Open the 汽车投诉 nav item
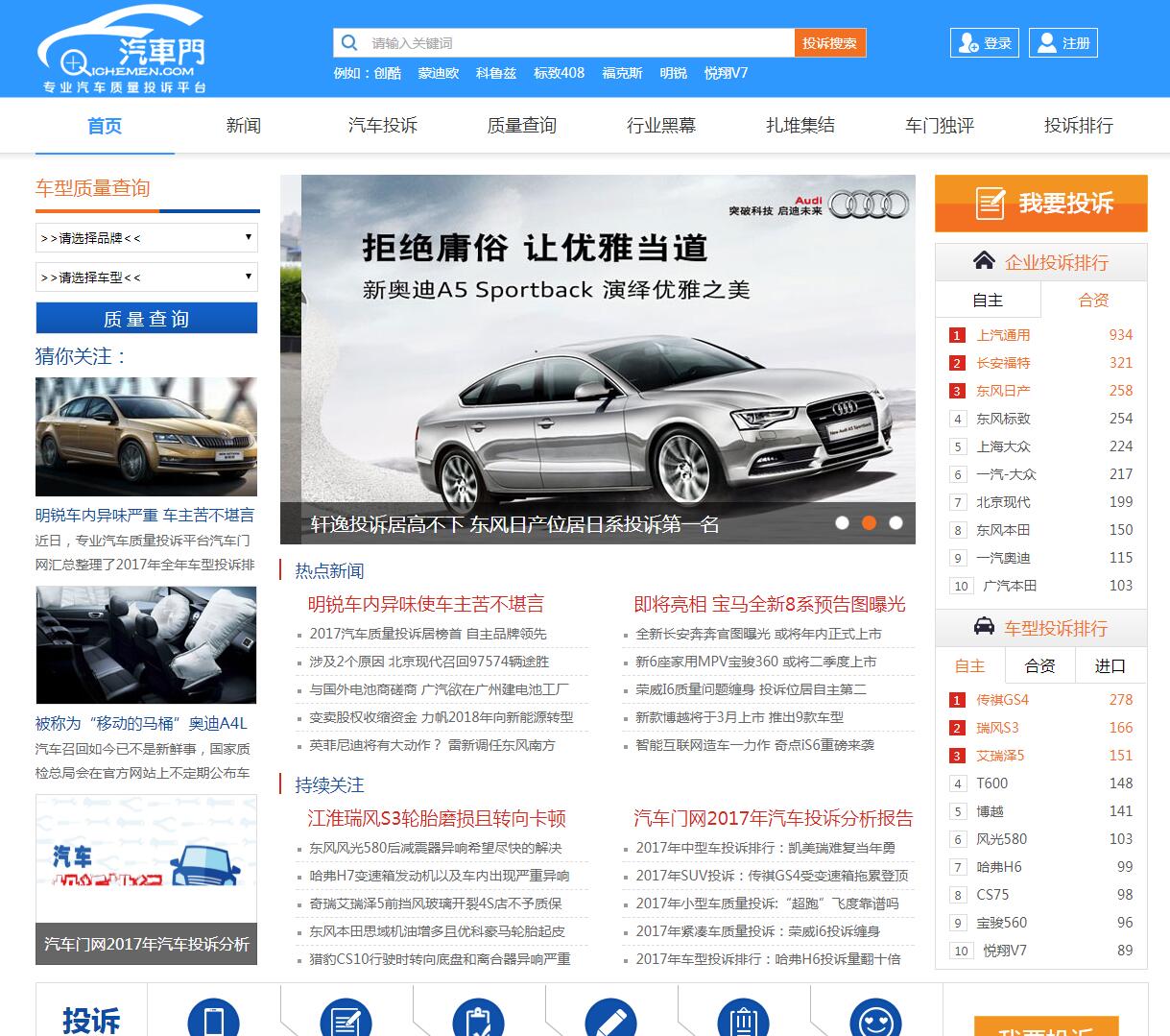This screenshot has height=1036, width=1170. point(383,126)
